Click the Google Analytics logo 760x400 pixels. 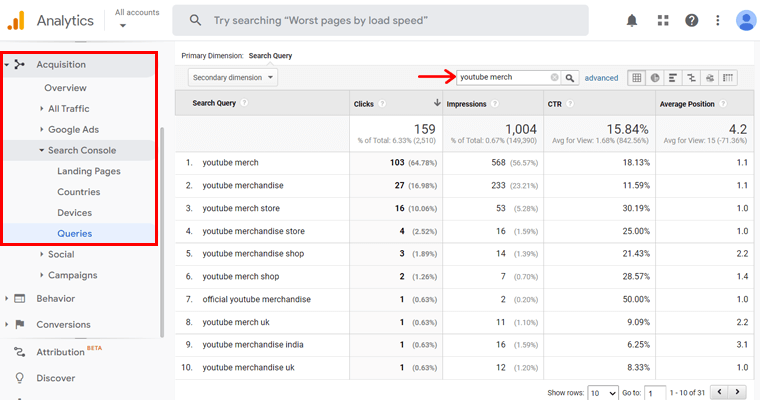pos(16,20)
